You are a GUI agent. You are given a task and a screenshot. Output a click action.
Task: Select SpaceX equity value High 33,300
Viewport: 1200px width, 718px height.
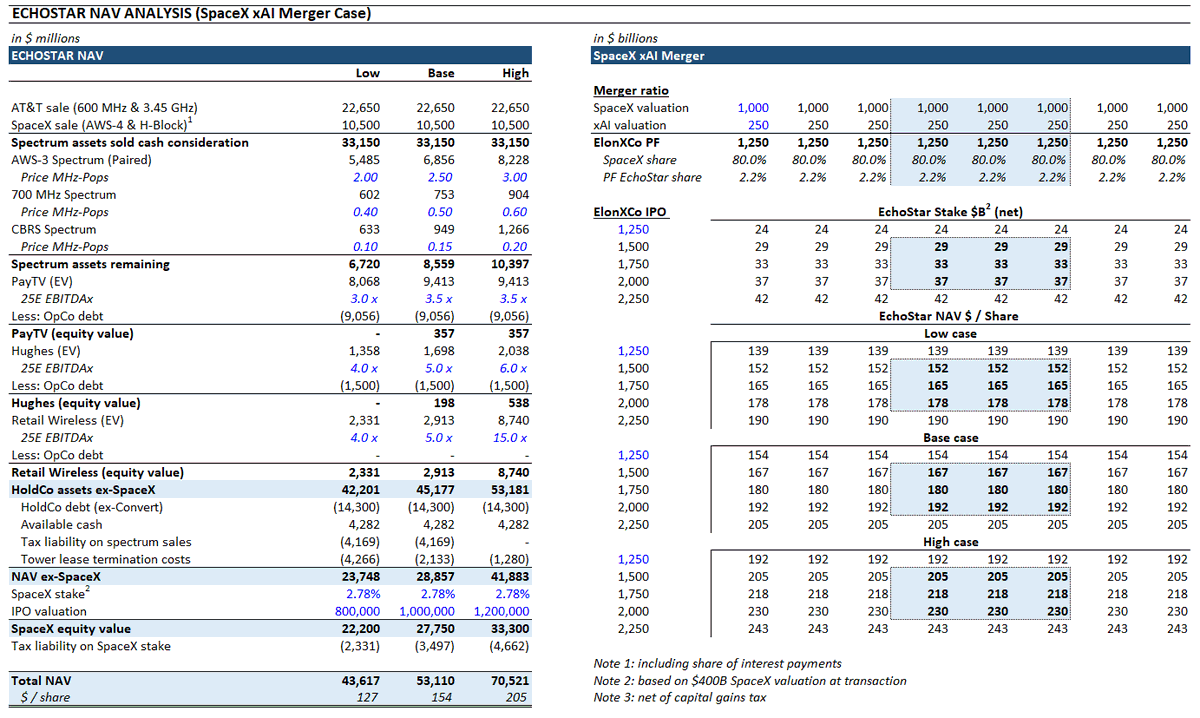click(x=509, y=629)
